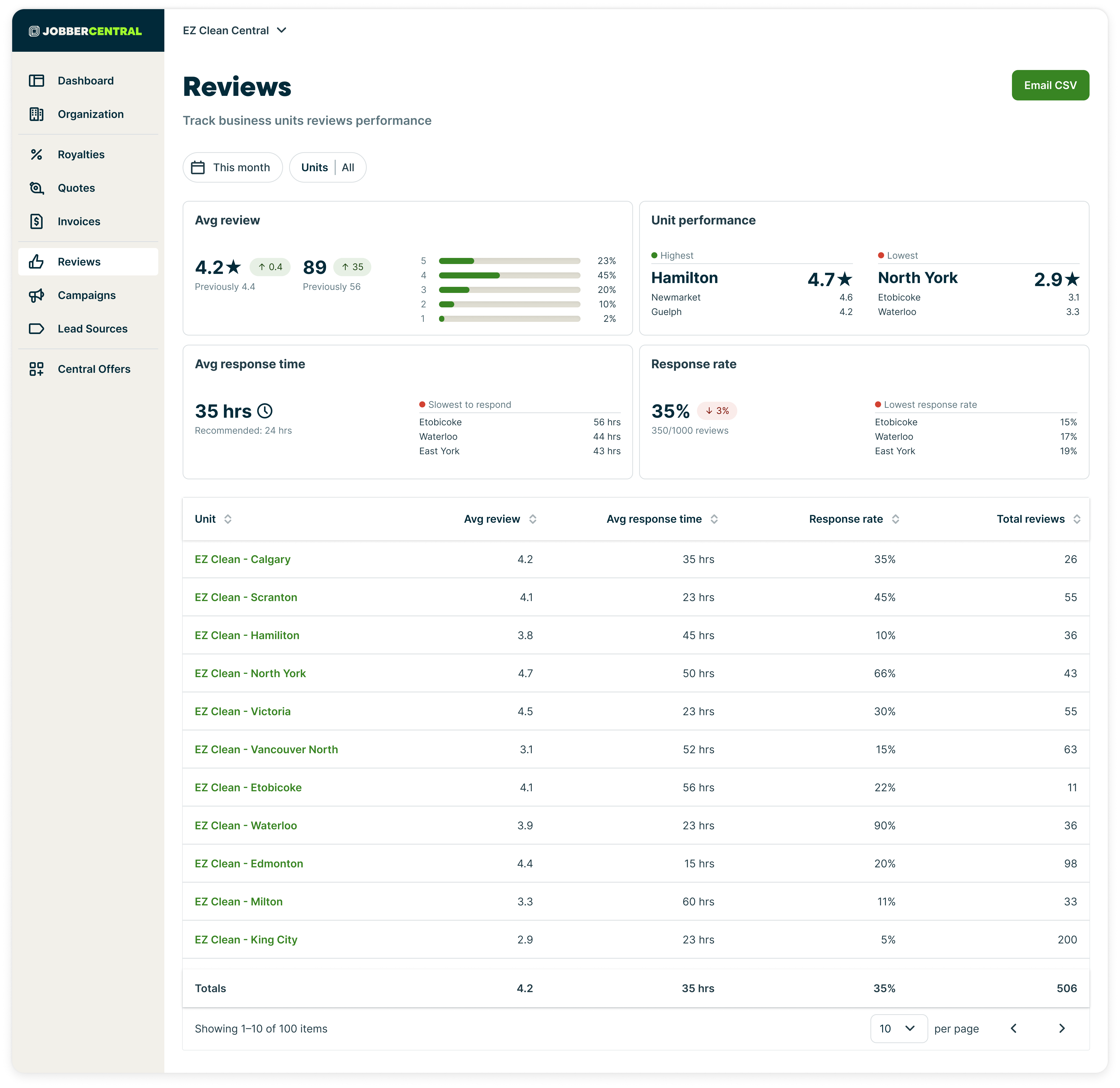Open the Reviews menu item
The height and width of the screenshot is (1088, 1120).
79,262
